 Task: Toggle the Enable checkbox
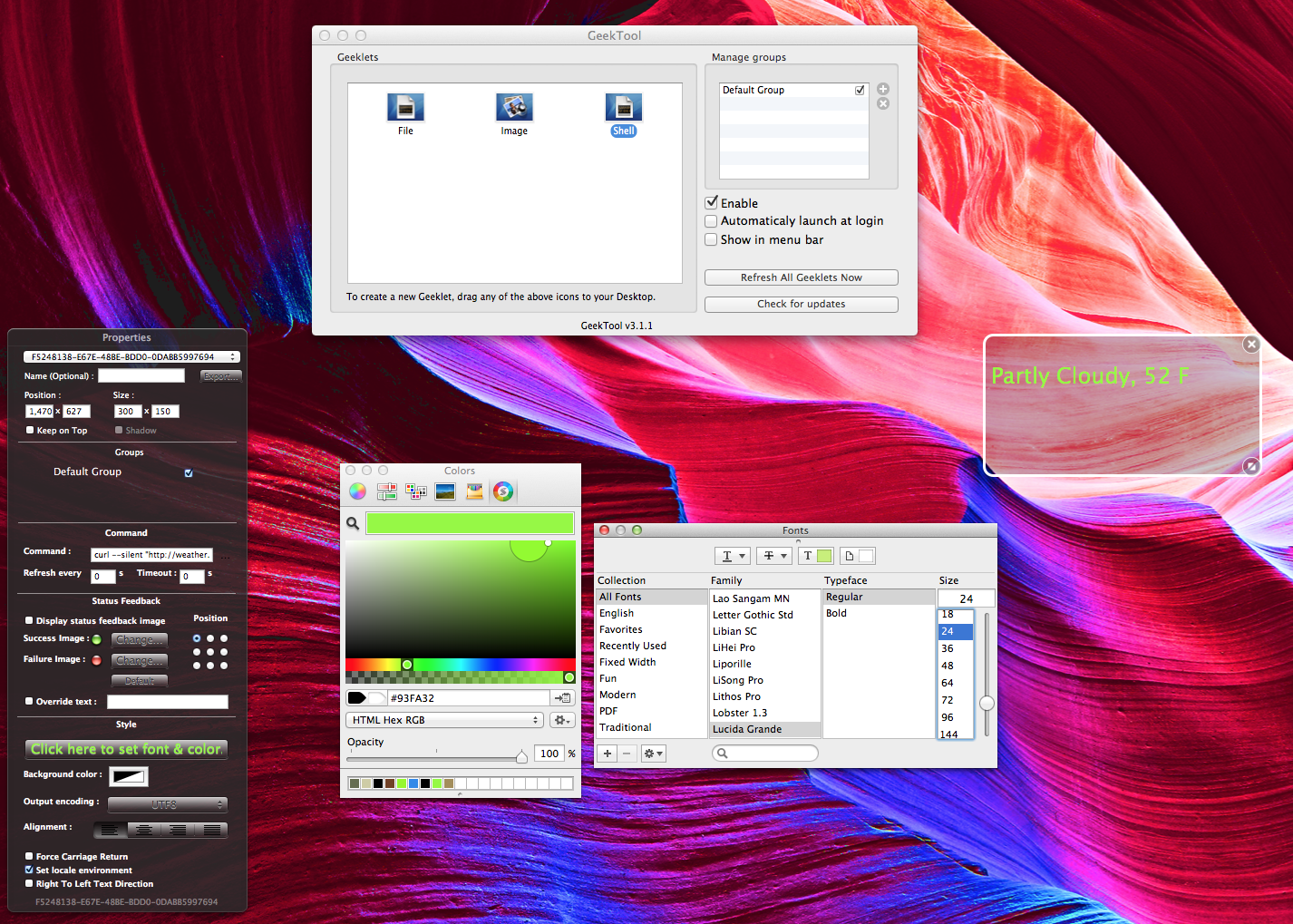(712, 203)
